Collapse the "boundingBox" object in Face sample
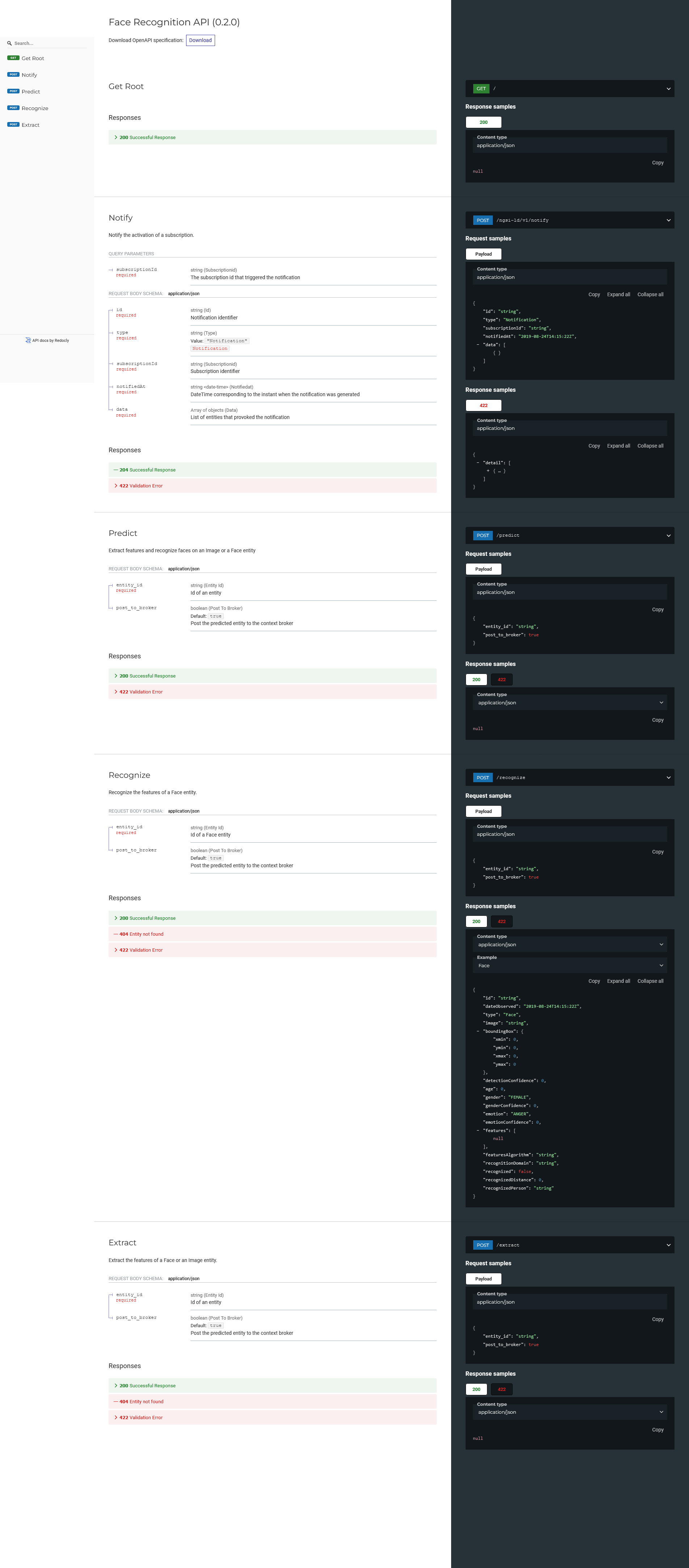 [x=478, y=1031]
